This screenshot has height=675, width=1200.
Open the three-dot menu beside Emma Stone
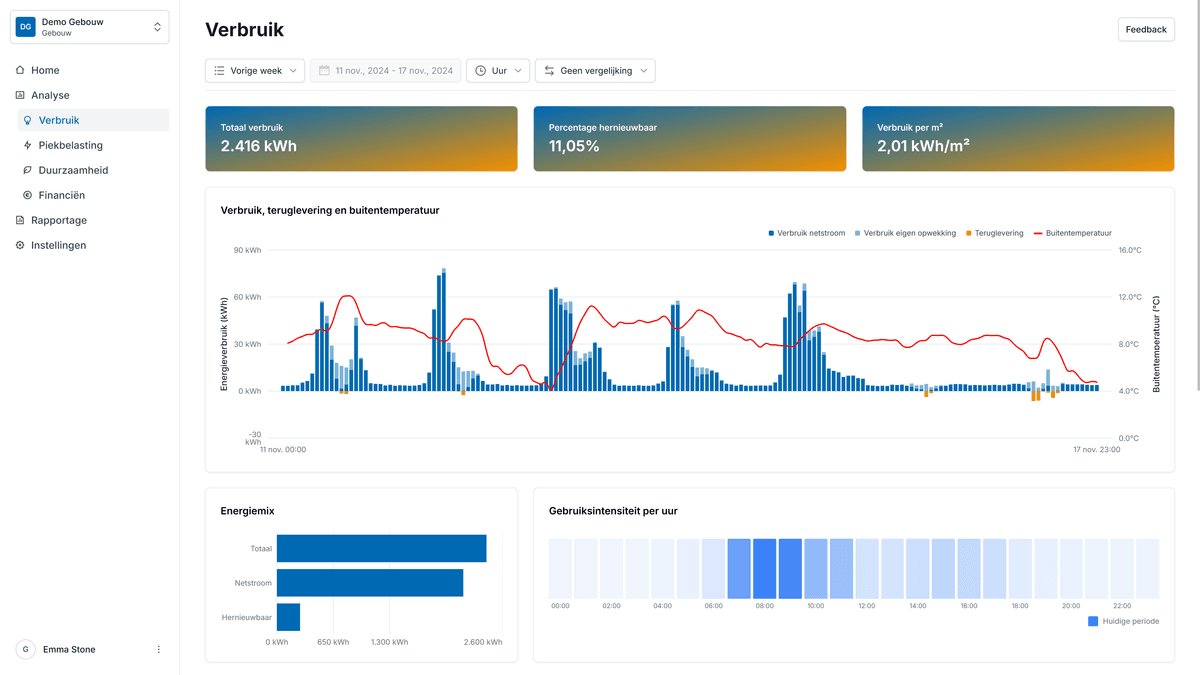159,649
